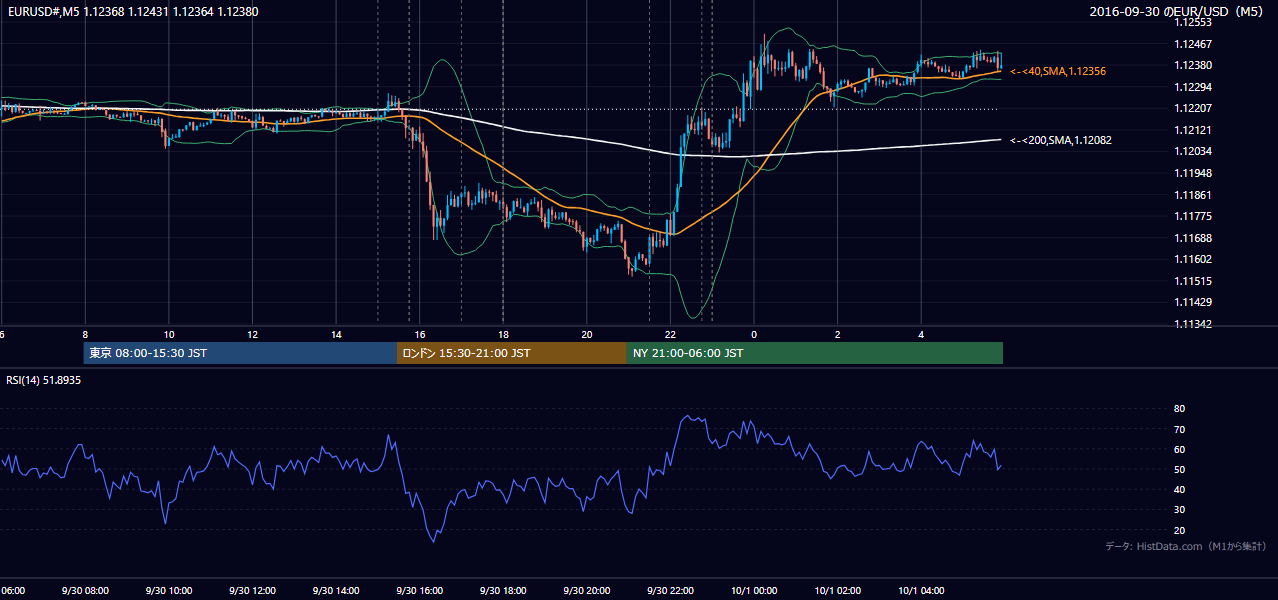Click price axis value 1.12294
This screenshot has height=600, width=1278.
[1192, 87]
